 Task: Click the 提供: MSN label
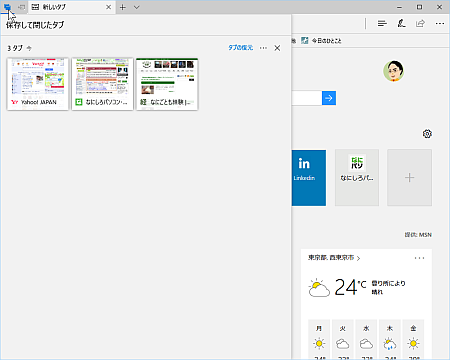pyautogui.click(x=418, y=235)
